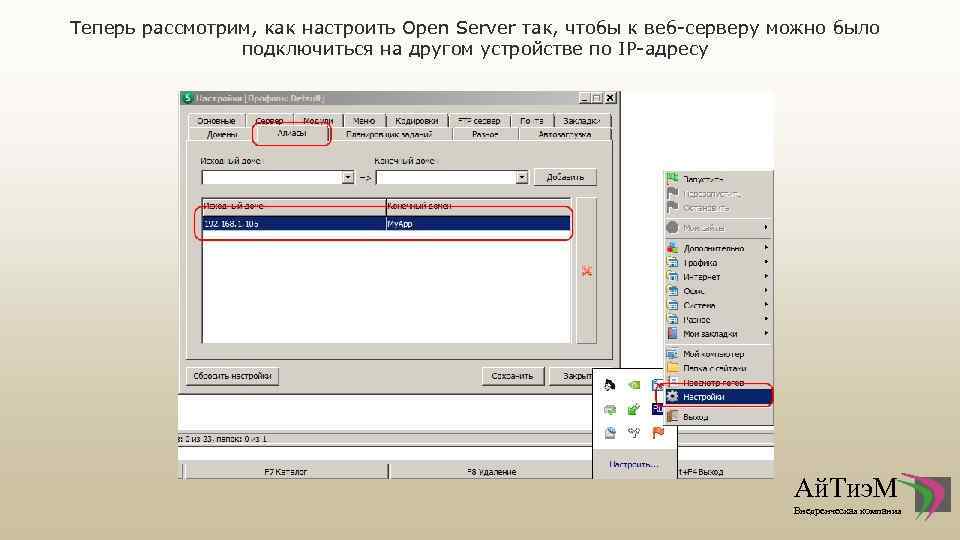The width and height of the screenshot is (960, 540).
Task: Expand the Дополнительно submenu
Action: click(x=718, y=248)
